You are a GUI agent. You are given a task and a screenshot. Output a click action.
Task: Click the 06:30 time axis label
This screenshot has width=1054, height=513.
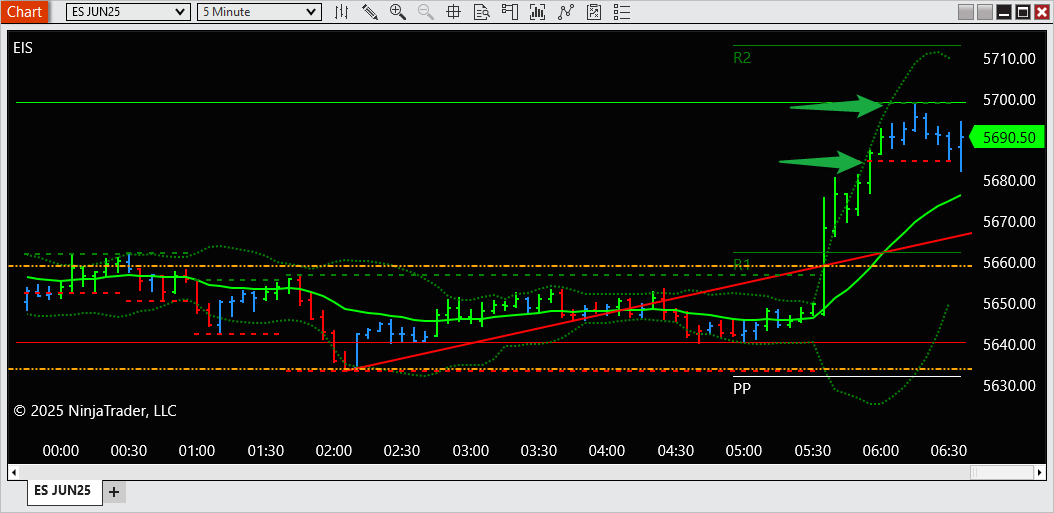coord(949,450)
